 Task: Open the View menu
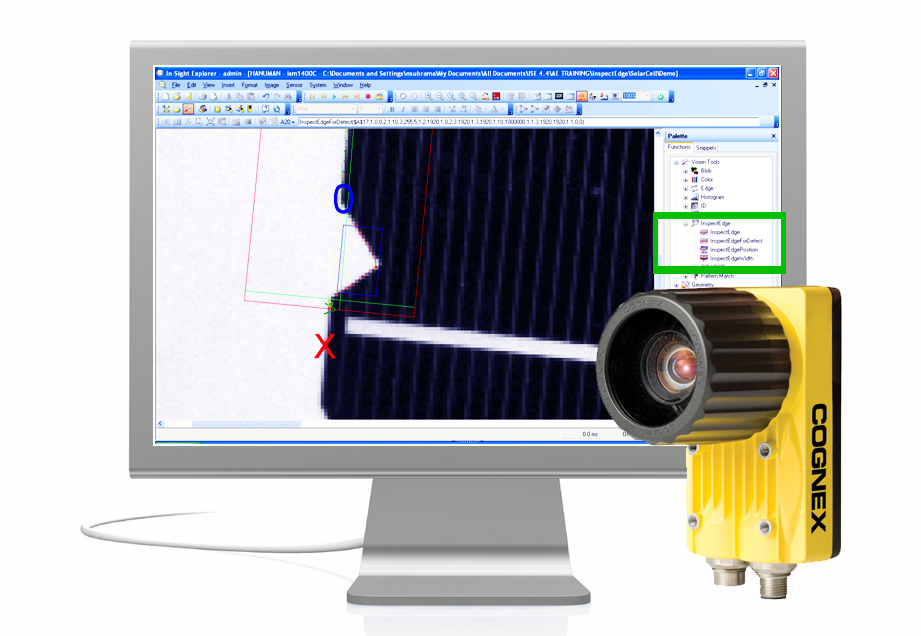click(x=209, y=85)
